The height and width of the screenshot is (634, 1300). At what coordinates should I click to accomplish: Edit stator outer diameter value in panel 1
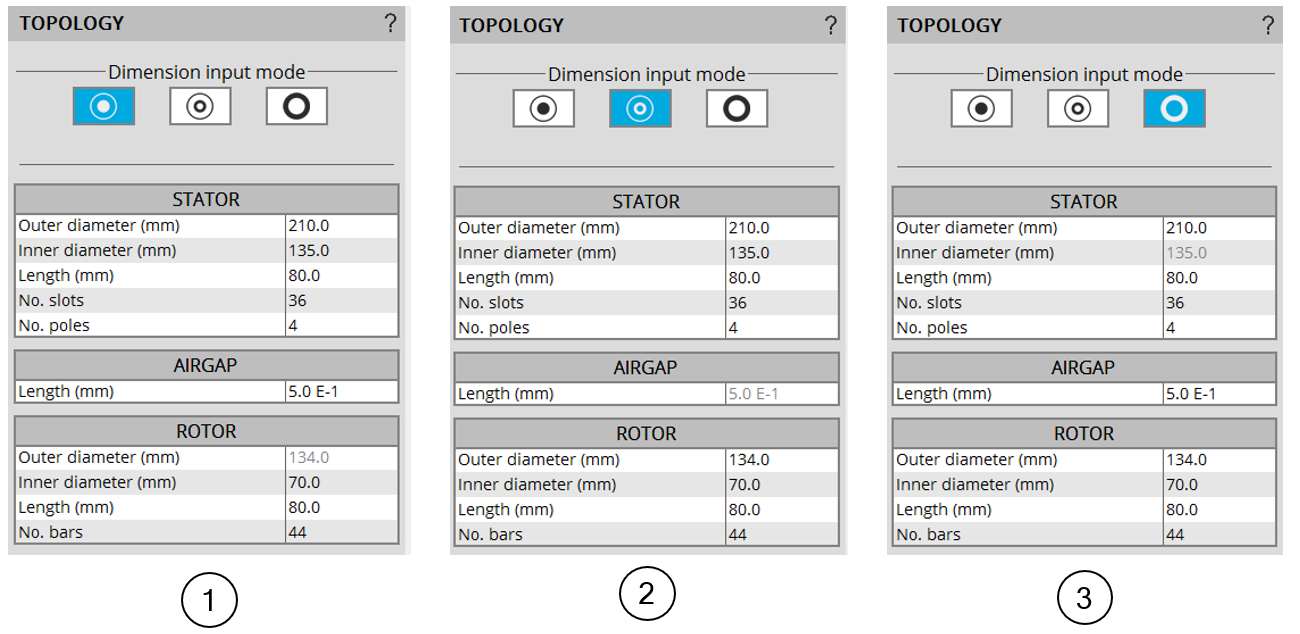click(341, 226)
